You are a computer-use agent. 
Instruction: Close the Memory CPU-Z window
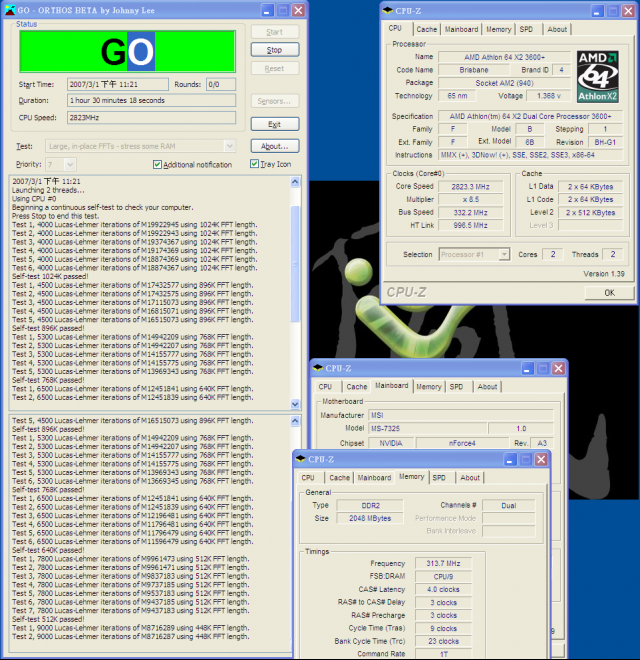click(541, 460)
